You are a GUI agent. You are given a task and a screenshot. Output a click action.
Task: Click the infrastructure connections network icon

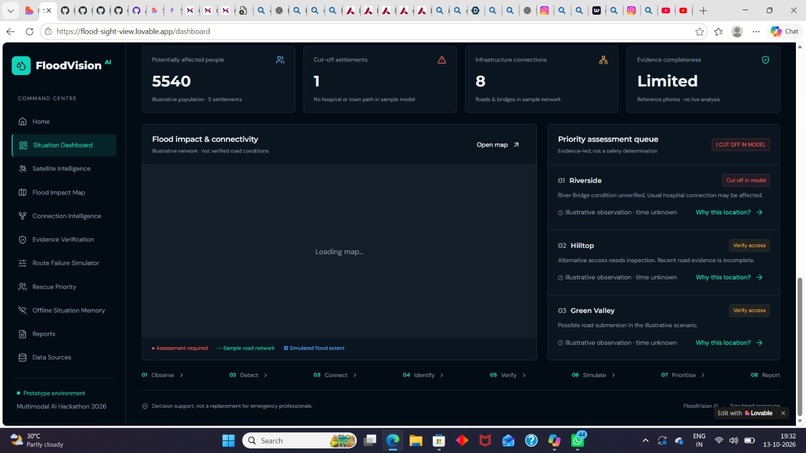603,60
